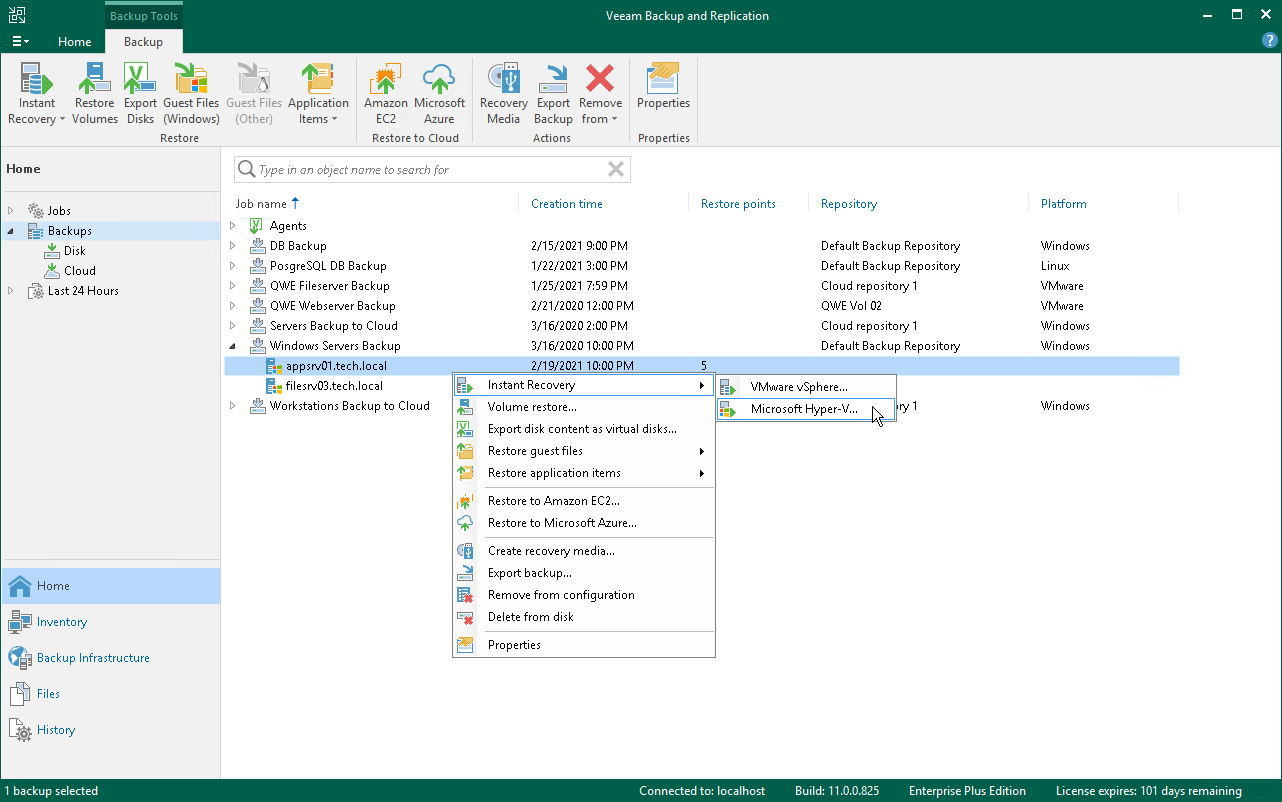
Task: Expand the Last 24 Hours node
Action: point(11,291)
